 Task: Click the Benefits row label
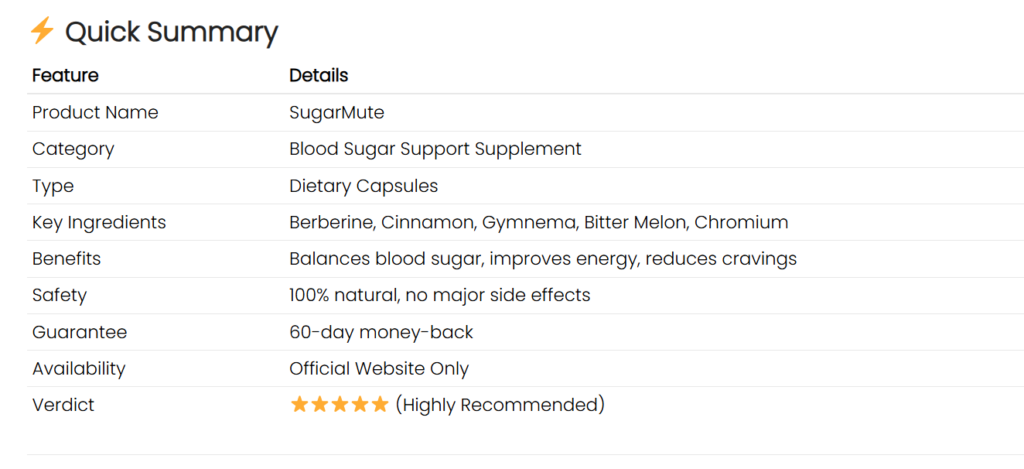click(66, 259)
